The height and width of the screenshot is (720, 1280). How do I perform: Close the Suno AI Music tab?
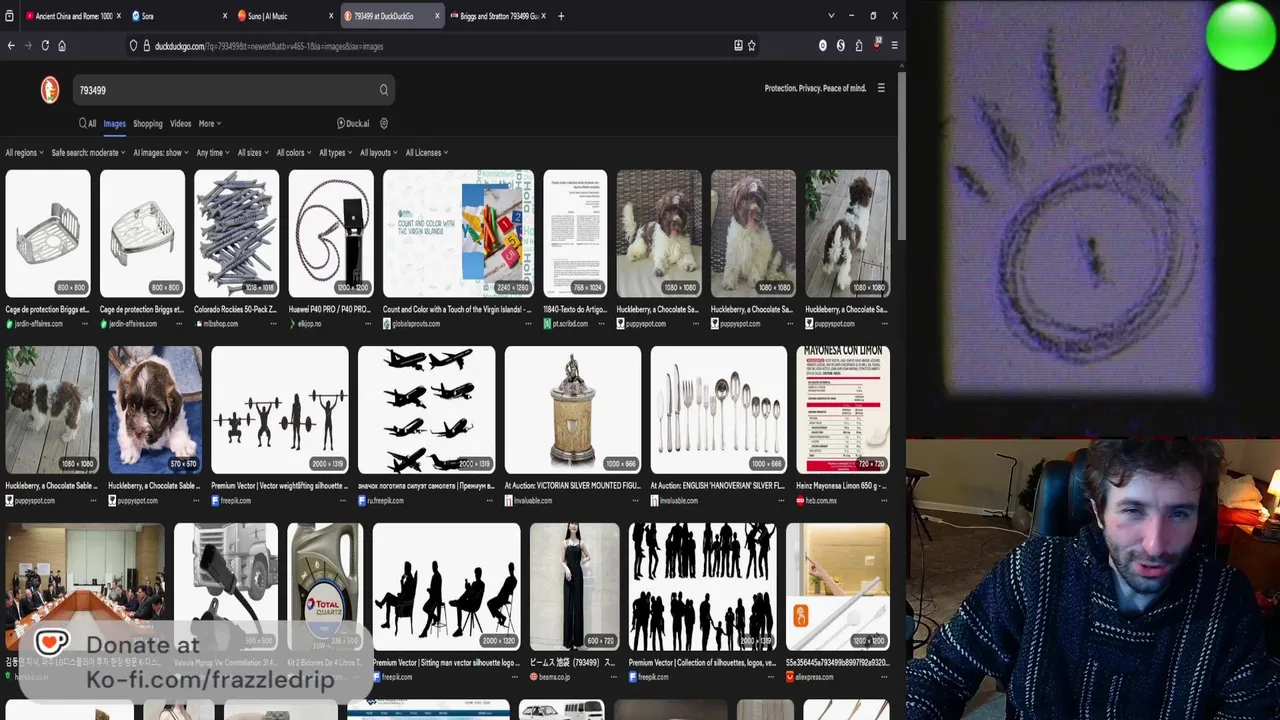[x=331, y=16]
